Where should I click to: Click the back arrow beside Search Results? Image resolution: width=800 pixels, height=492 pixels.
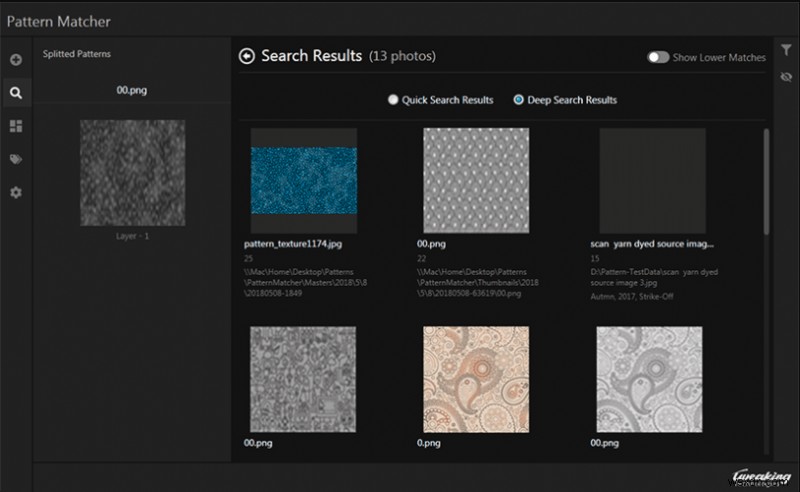(247, 56)
